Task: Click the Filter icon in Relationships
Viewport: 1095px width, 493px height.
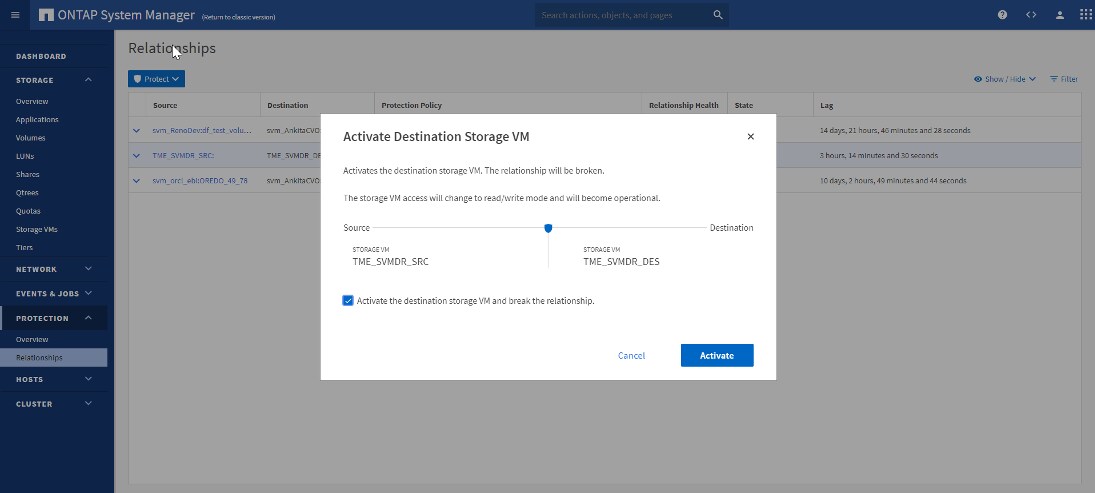Action: click(1063, 79)
